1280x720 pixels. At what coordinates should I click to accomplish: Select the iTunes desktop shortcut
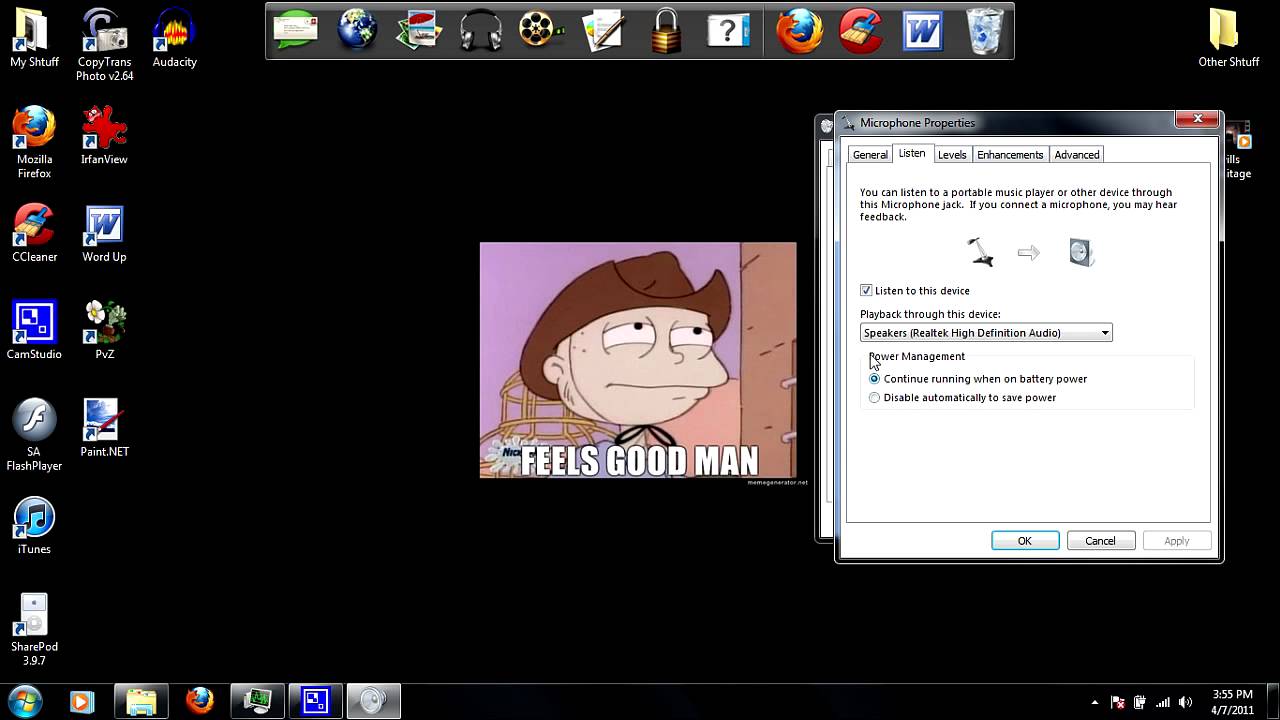pyautogui.click(x=34, y=526)
